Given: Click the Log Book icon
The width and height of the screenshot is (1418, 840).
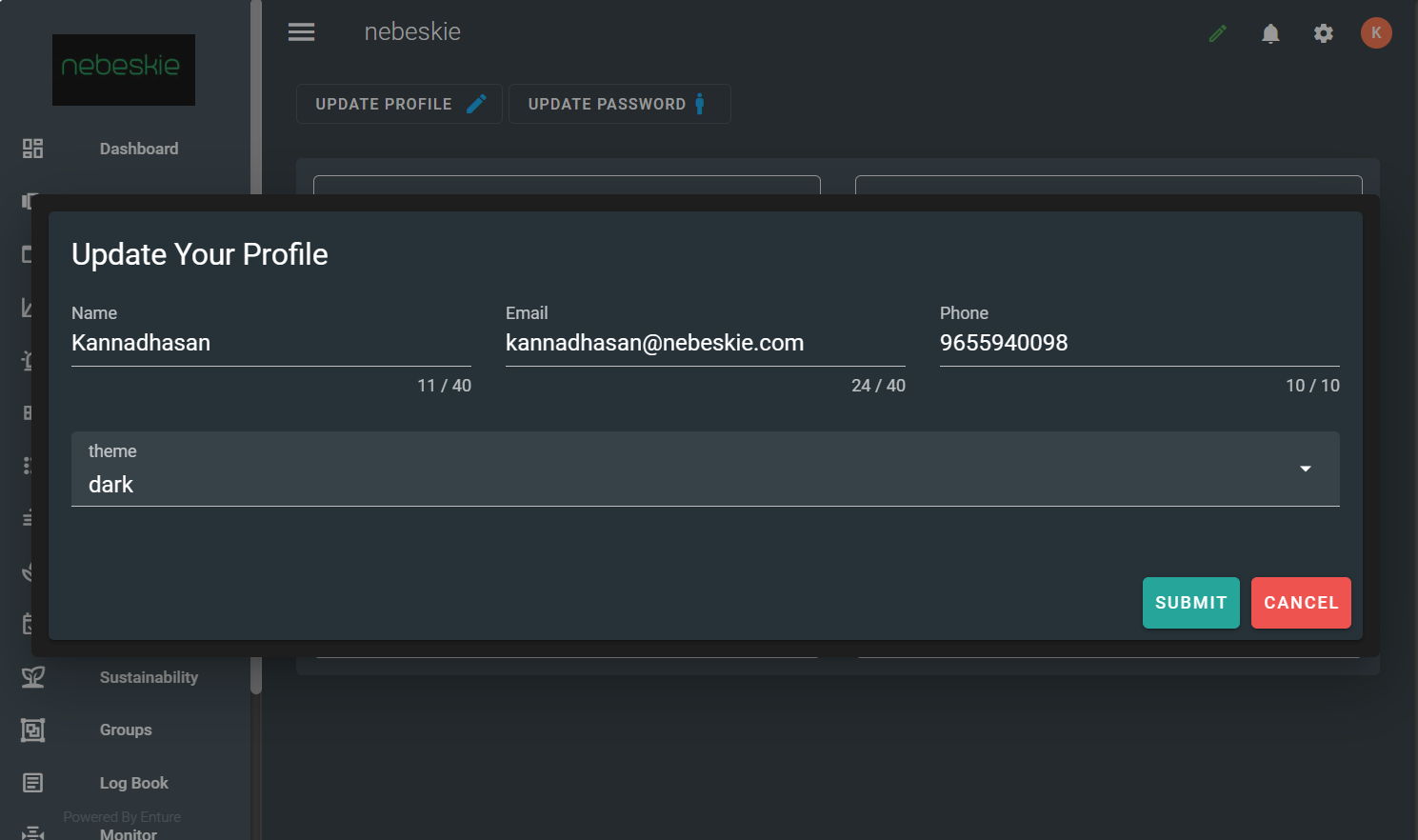Looking at the screenshot, I should pos(33,783).
